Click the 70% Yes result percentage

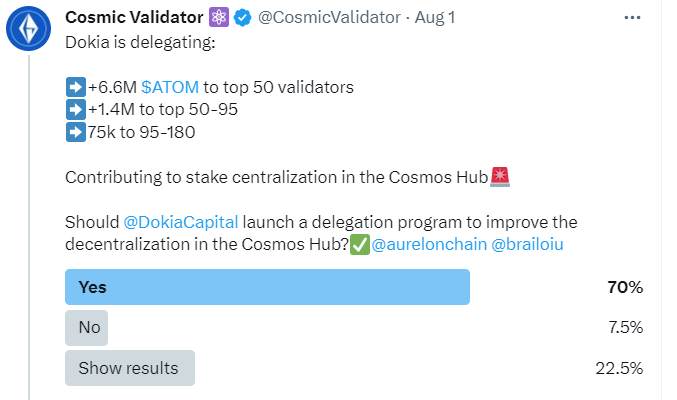coord(624,288)
